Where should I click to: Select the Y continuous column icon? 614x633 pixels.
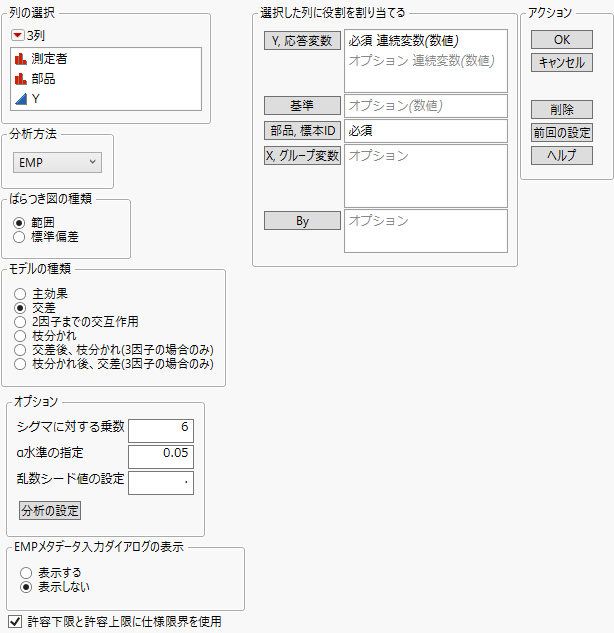coord(21,99)
